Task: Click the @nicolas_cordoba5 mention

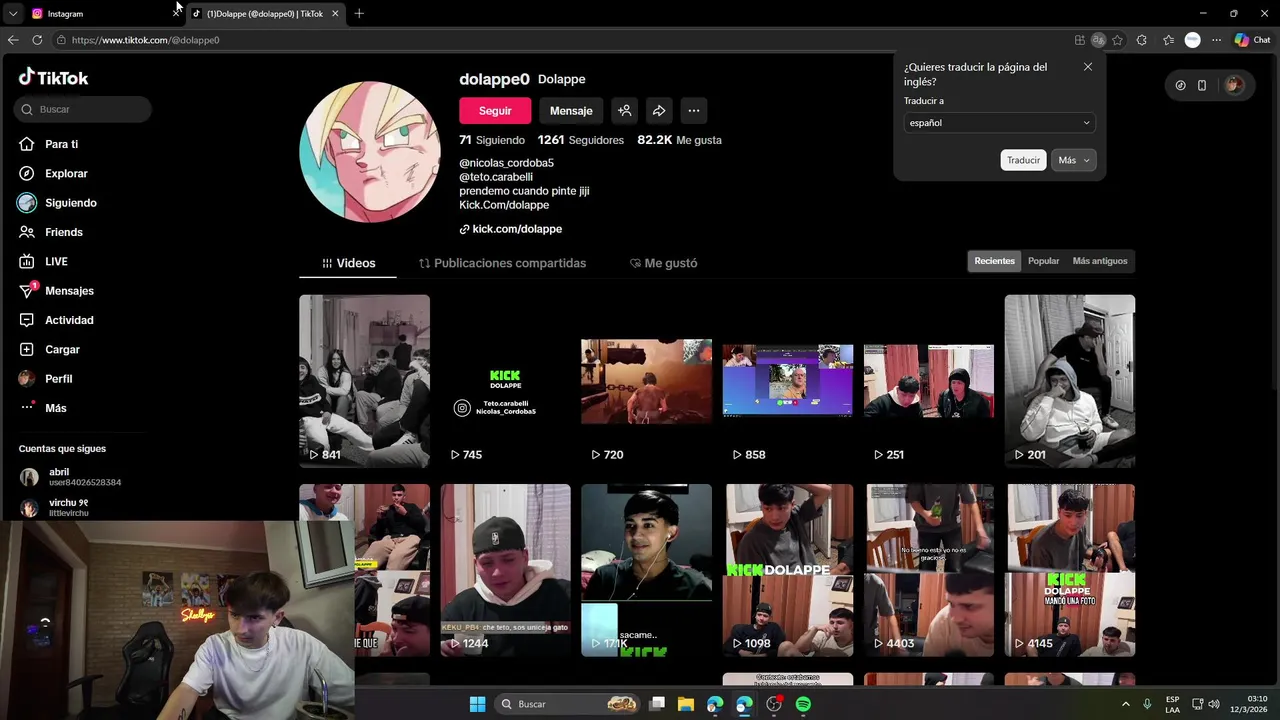Action: pos(506,163)
